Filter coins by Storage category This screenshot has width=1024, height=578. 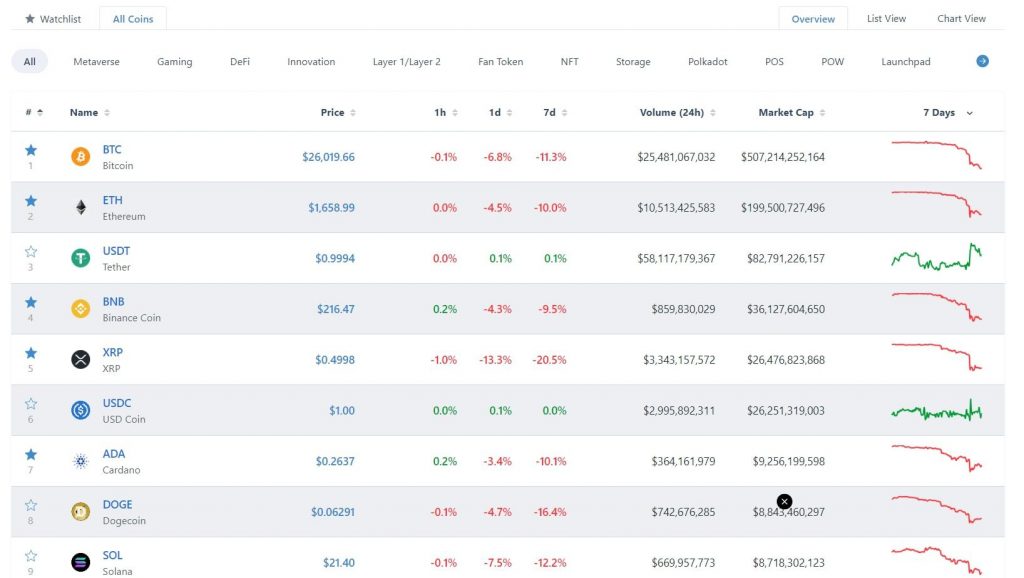[x=633, y=61]
